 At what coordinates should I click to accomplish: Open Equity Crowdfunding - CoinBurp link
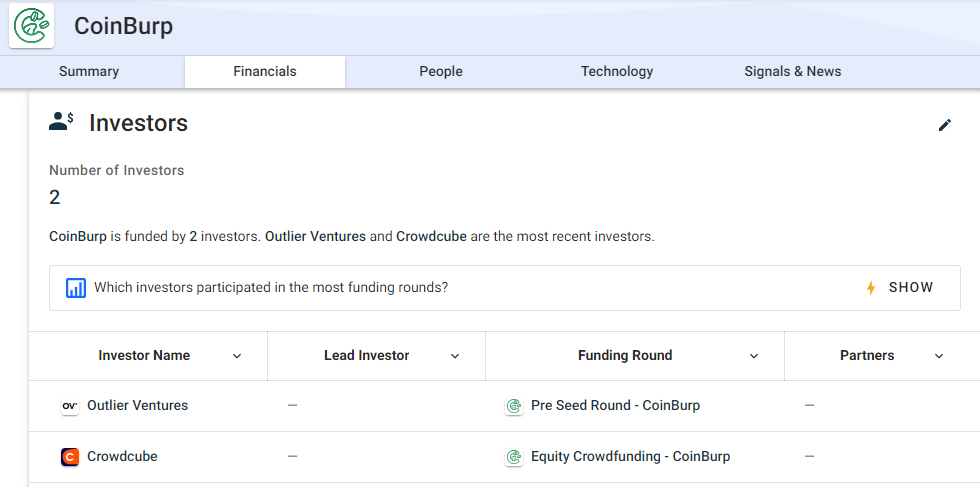click(x=631, y=457)
